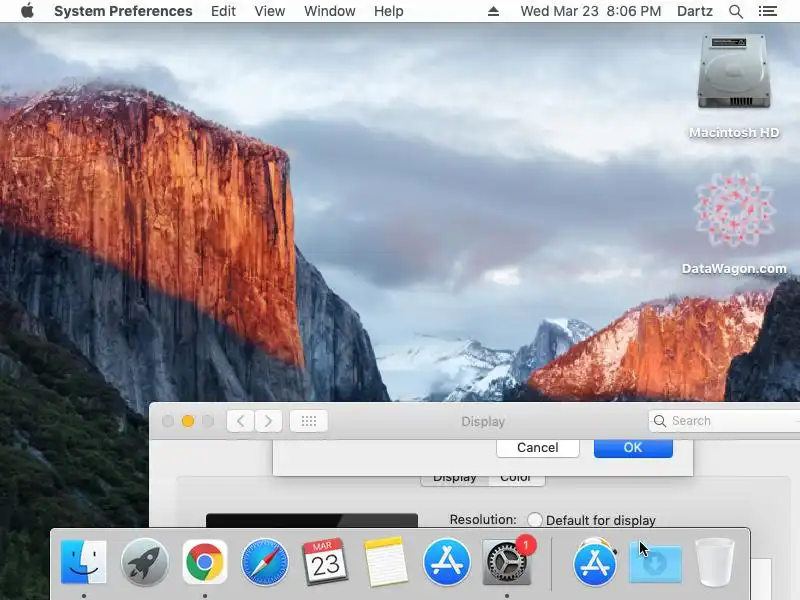Open Google Chrome from the Dock

click(205, 562)
